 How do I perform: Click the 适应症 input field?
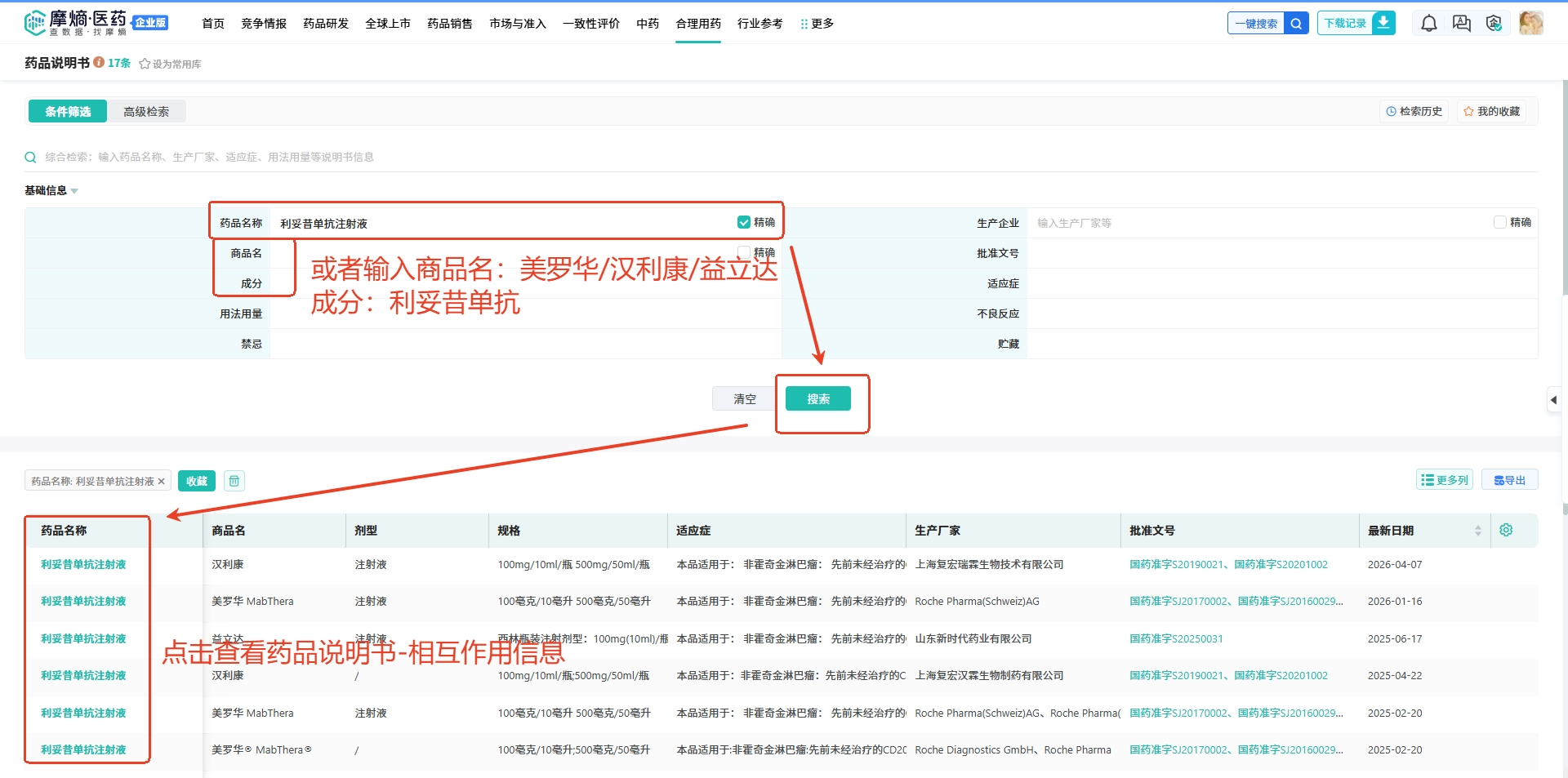pyautogui.click(x=1282, y=283)
